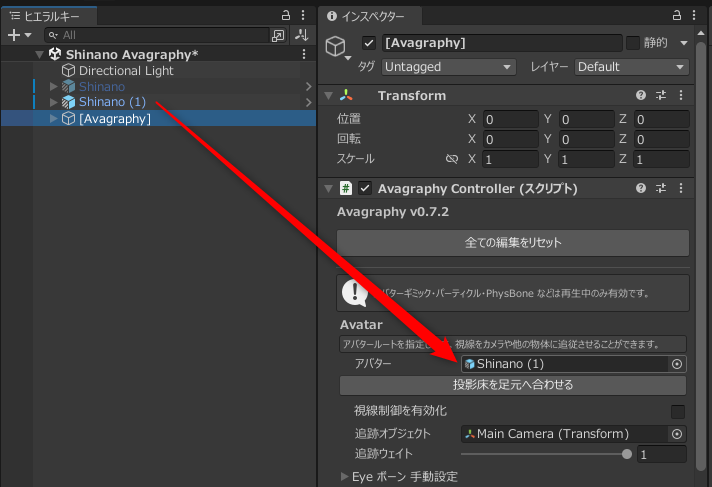
Task: Click the Unity scene icon beside Shinano Avagraphy
Action: tap(55, 54)
